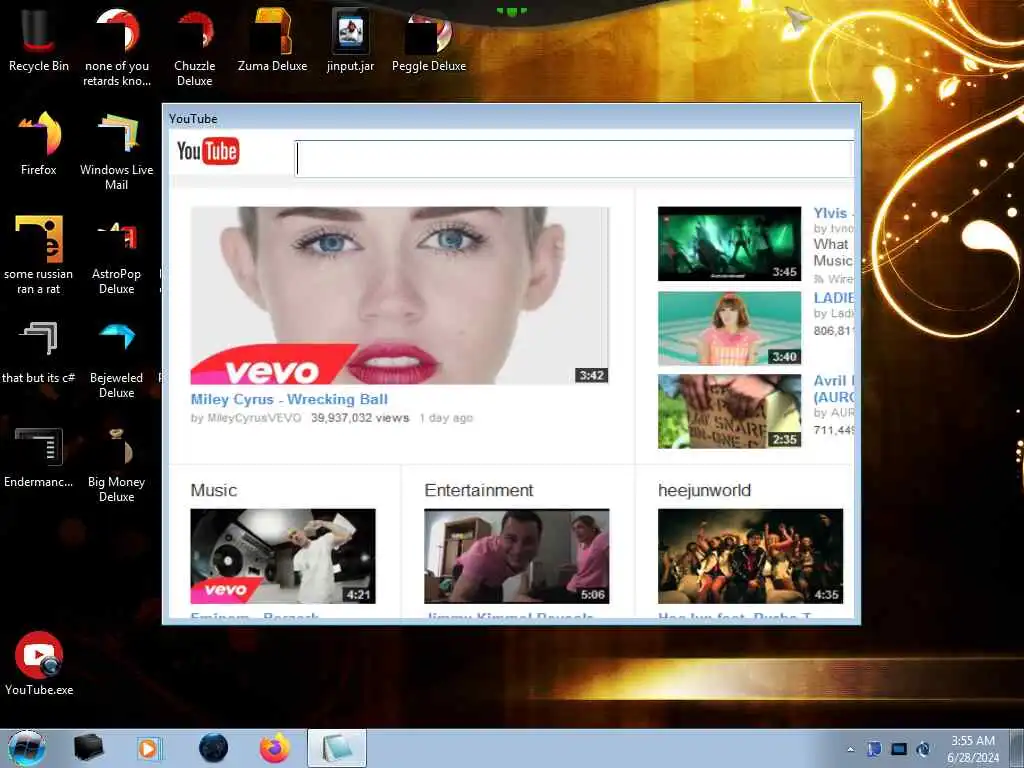Click the flag tray icon

pos(874,749)
